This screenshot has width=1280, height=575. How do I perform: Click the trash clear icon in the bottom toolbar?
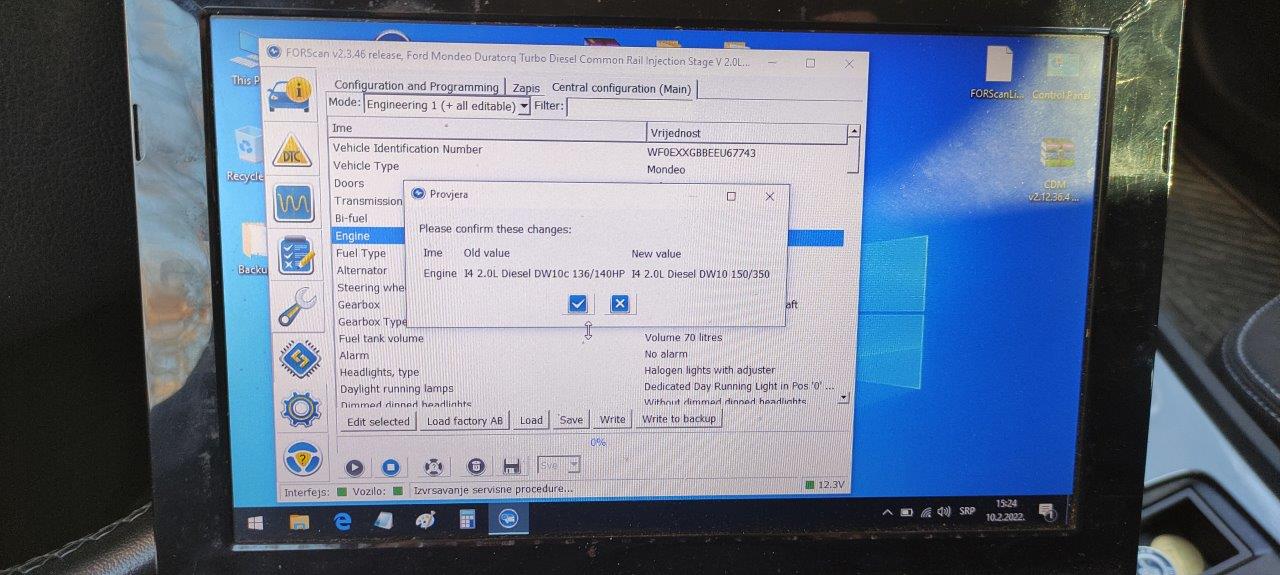(477, 466)
